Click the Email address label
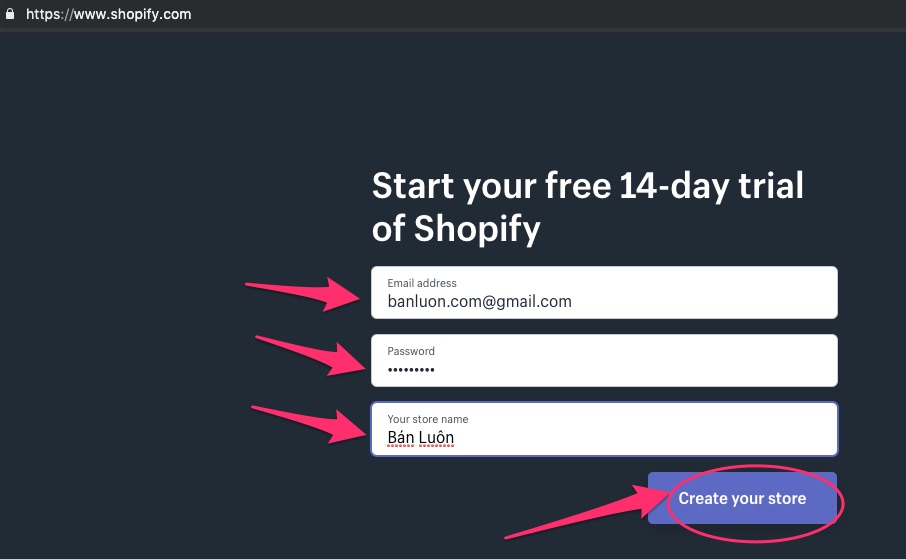The height and width of the screenshot is (559, 906). tap(422, 284)
